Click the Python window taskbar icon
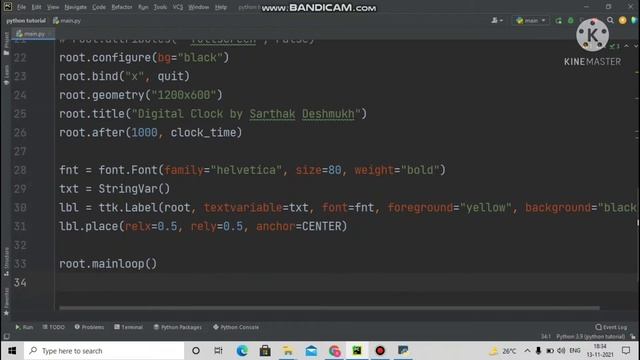640x360 pixels. pos(403,351)
